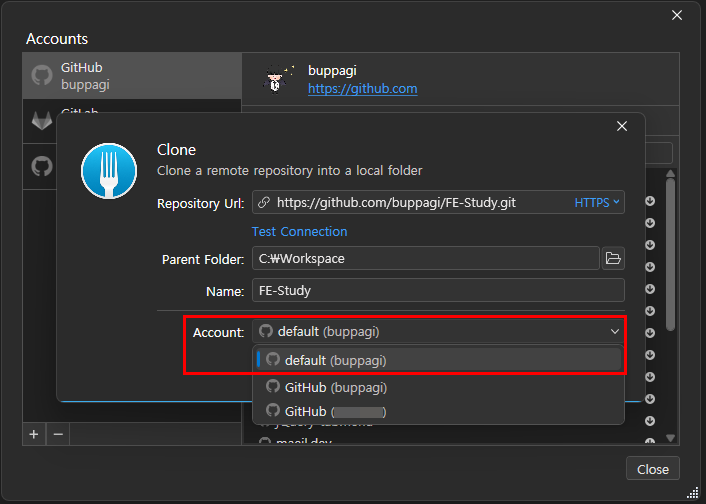The image size is (706, 504).
Task: Choose the GitHub option with hidden name
Action: 438,411
